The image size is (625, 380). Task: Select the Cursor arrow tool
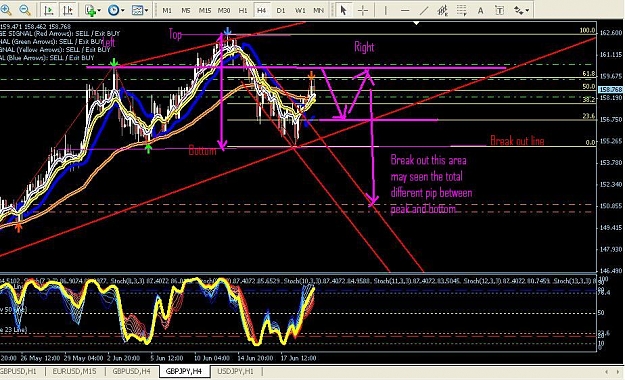(x=343, y=10)
